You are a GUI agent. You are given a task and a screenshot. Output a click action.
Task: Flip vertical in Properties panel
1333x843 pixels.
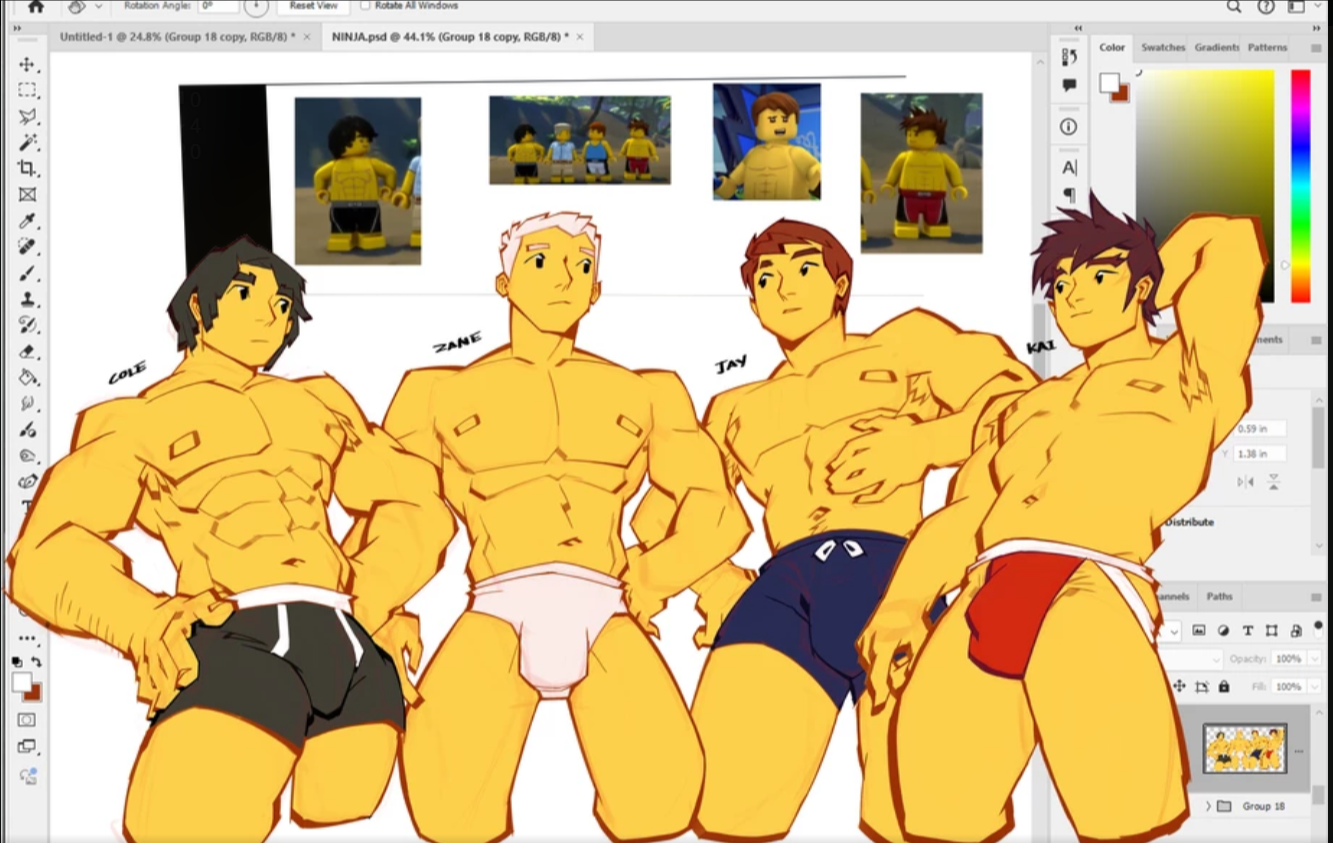(x=1274, y=482)
